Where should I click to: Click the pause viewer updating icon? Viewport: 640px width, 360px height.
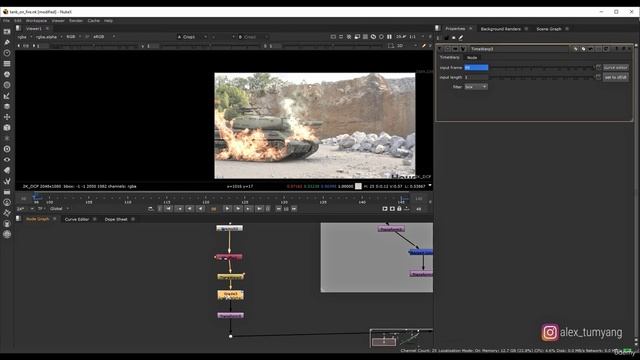(x=389, y=37)
